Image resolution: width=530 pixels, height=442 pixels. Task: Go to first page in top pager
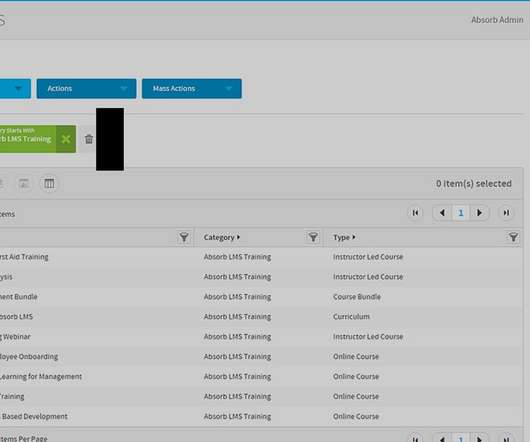pos(415,213)
